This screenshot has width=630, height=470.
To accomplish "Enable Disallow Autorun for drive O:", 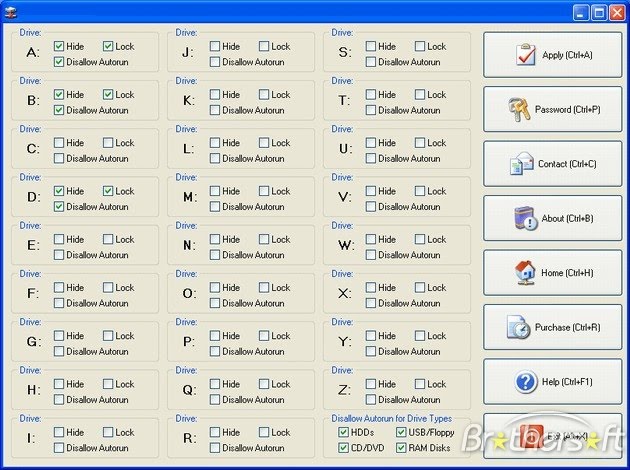I will [215, 303].
